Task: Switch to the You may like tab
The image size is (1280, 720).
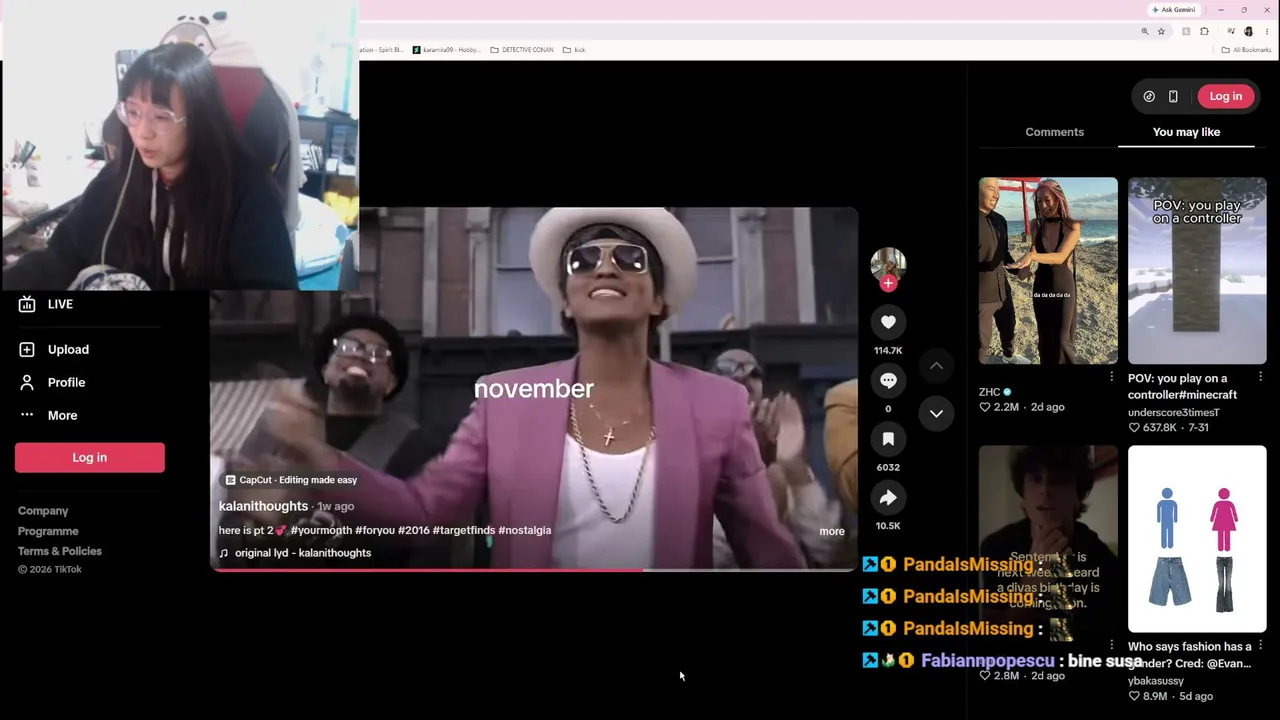Action: tap(1186, 132)
